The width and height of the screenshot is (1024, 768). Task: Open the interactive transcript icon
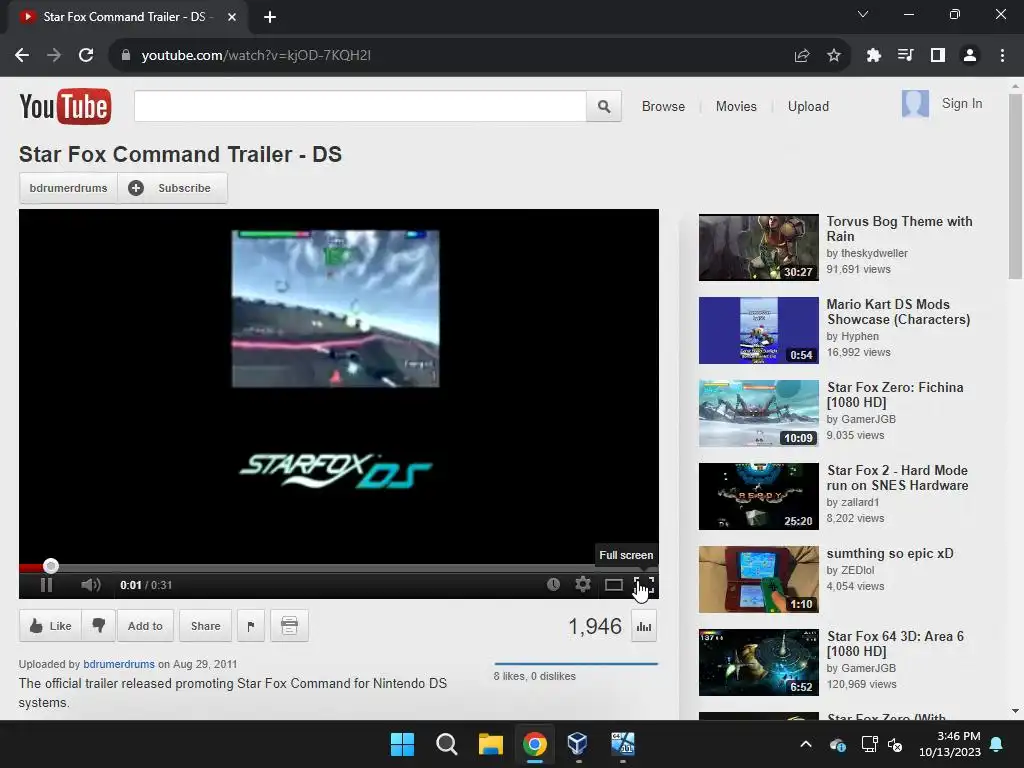pyautogui.click(x=289, y=626)
